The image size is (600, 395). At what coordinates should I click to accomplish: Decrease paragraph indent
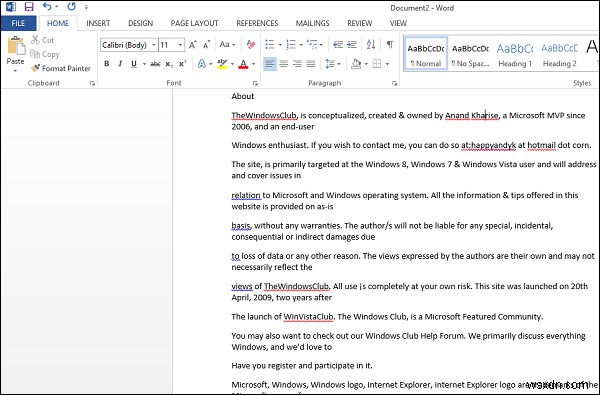coord(338,45)
